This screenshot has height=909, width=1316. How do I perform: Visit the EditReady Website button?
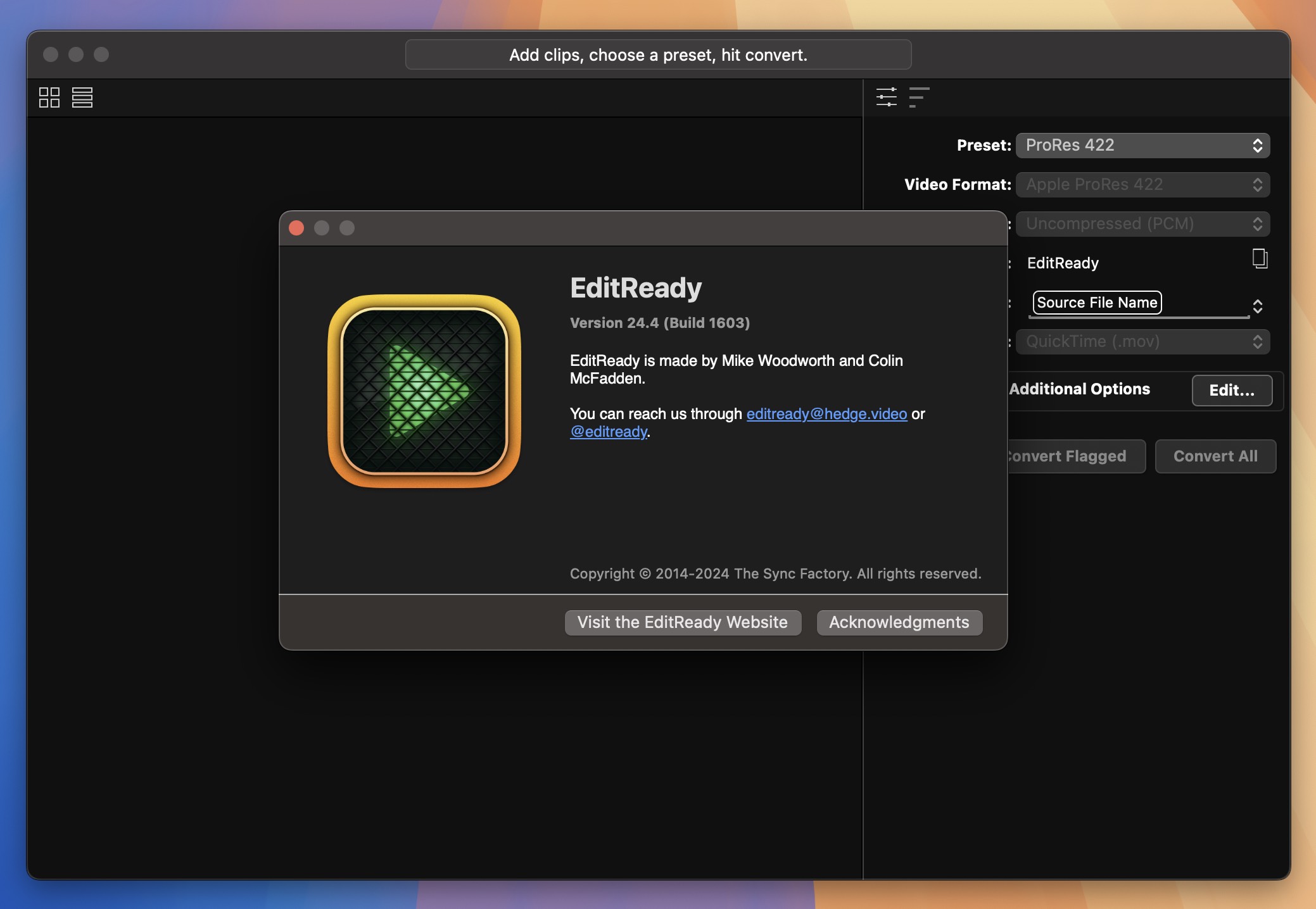[x=683, y=622]
